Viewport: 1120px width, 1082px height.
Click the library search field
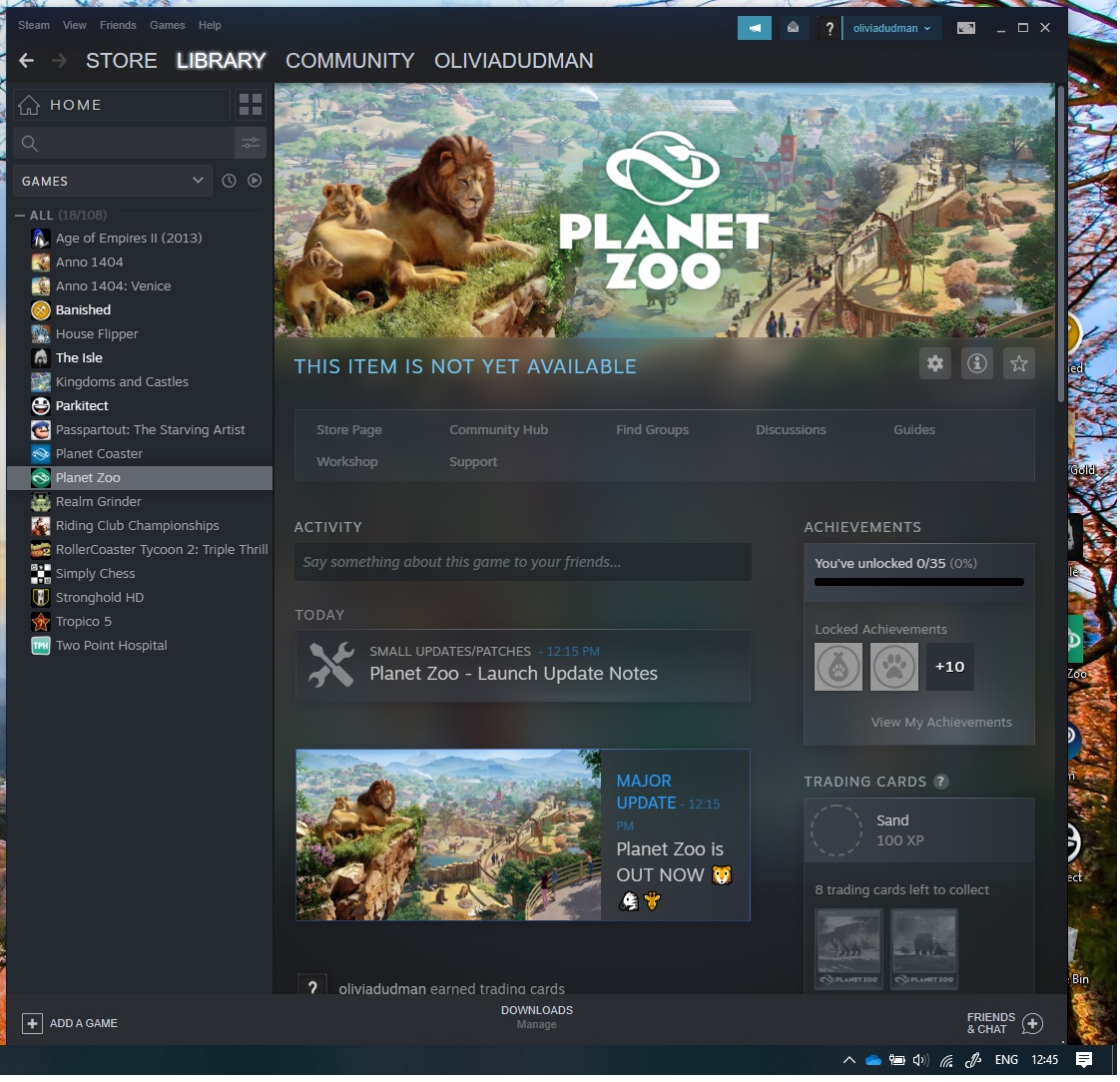tap(124, 143)
